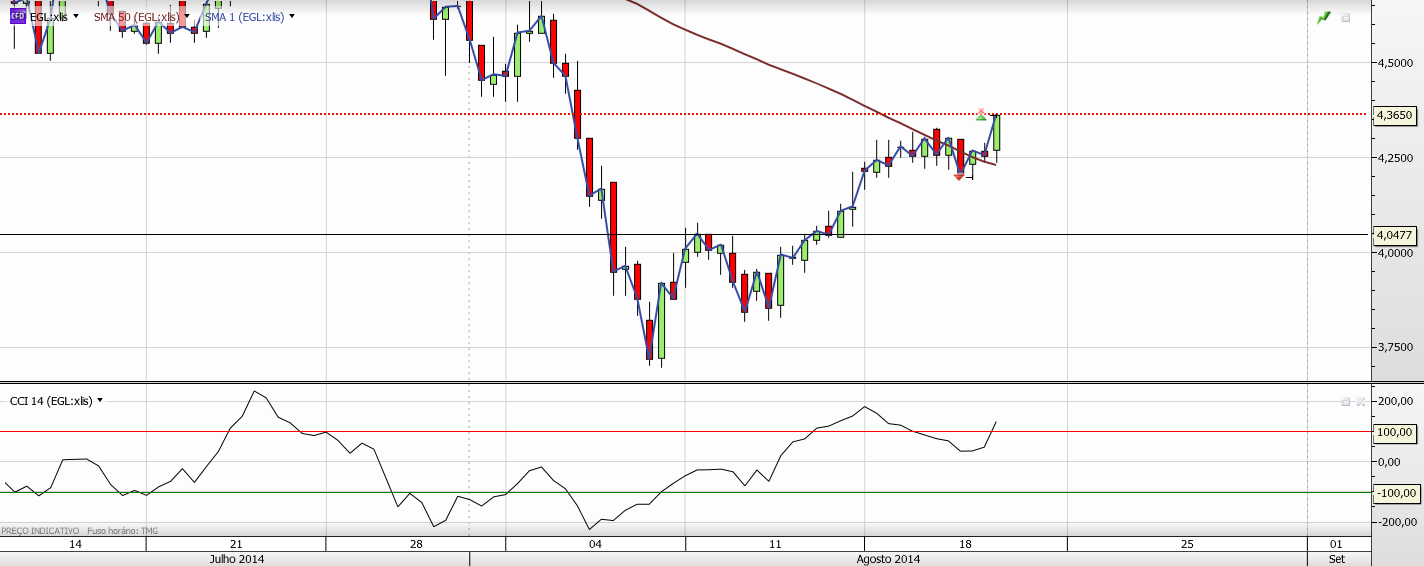Click date label 11 on time axis
The height and width of the screenshot is (566, 1424).
pos(775,544)
